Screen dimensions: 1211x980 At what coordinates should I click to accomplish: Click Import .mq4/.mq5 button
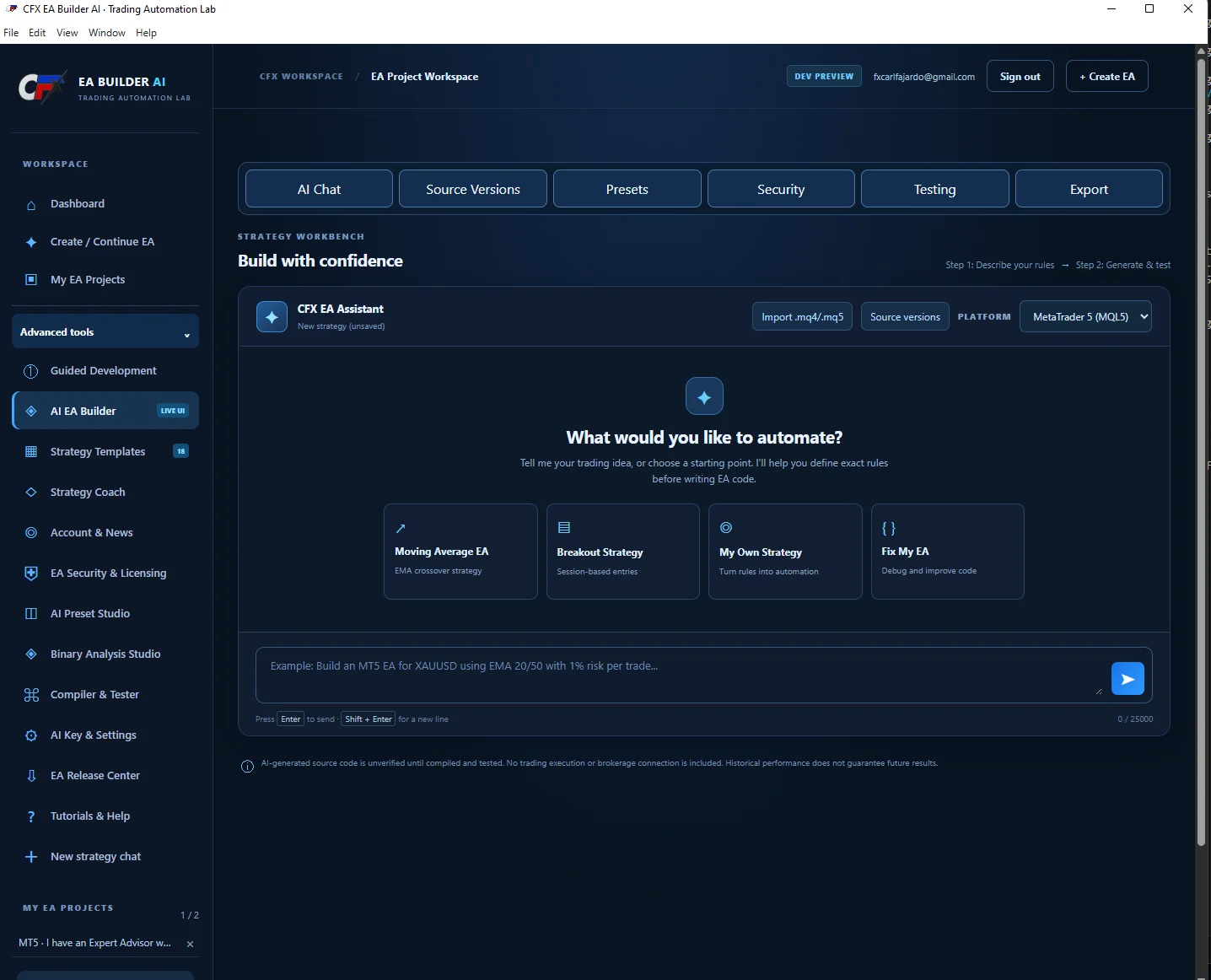[x=802, y=316]
